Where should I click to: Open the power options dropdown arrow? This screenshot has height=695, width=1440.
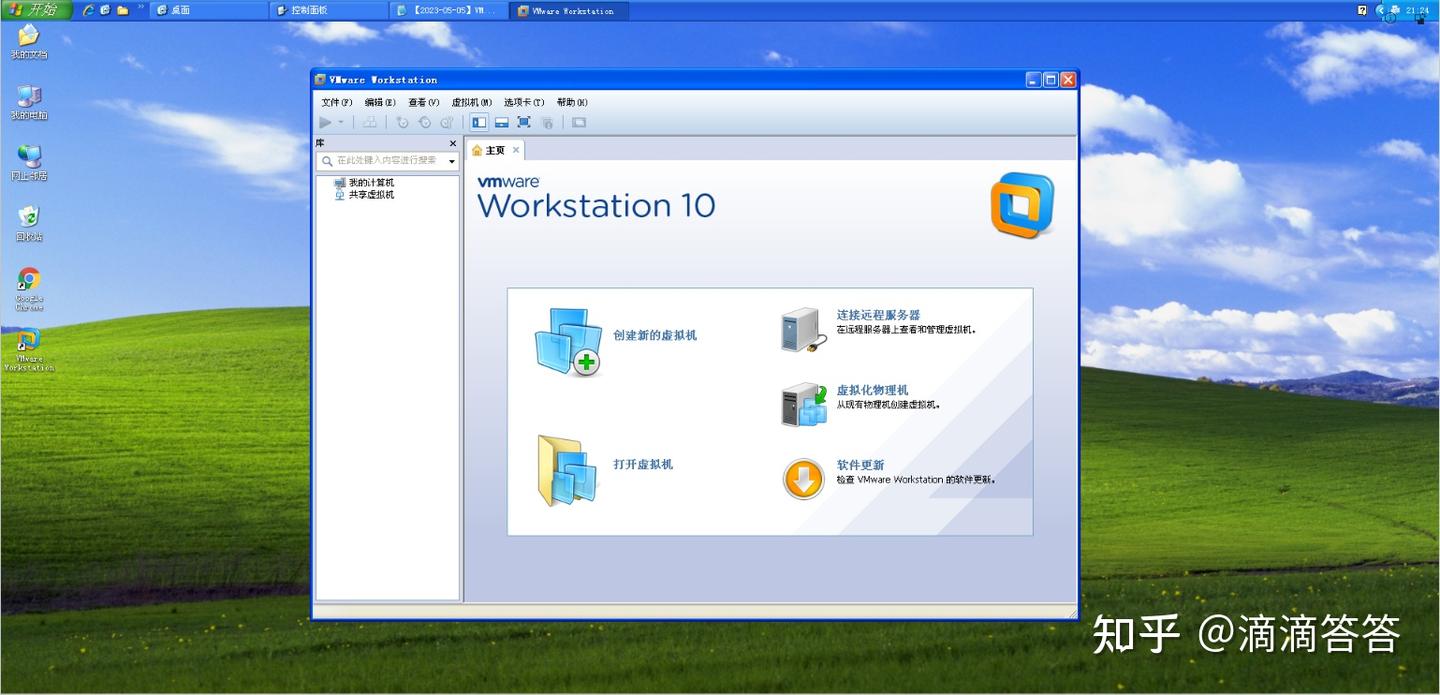click(x=340, y=122)
